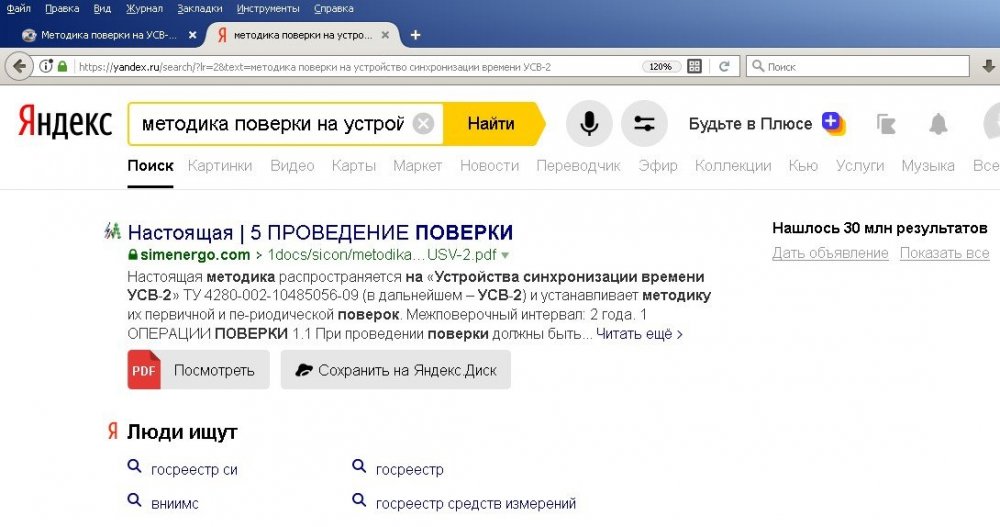Open search settings sliders icon
Image resolution: width=1000 pixels, height=527 pixels.
pos(644,123)
